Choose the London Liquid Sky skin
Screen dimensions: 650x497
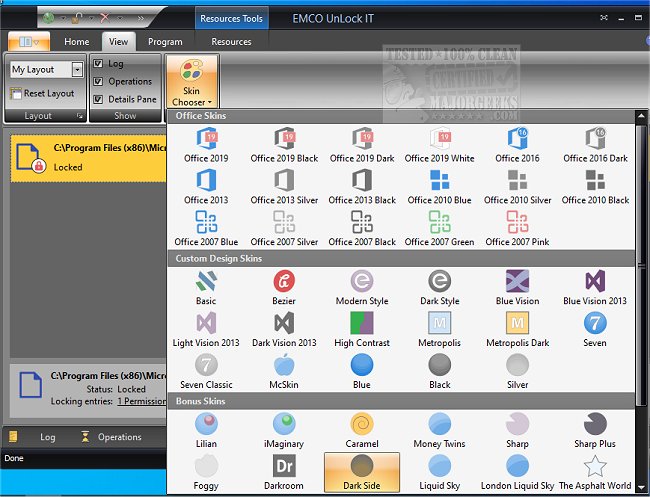click(x=517, y=472)
